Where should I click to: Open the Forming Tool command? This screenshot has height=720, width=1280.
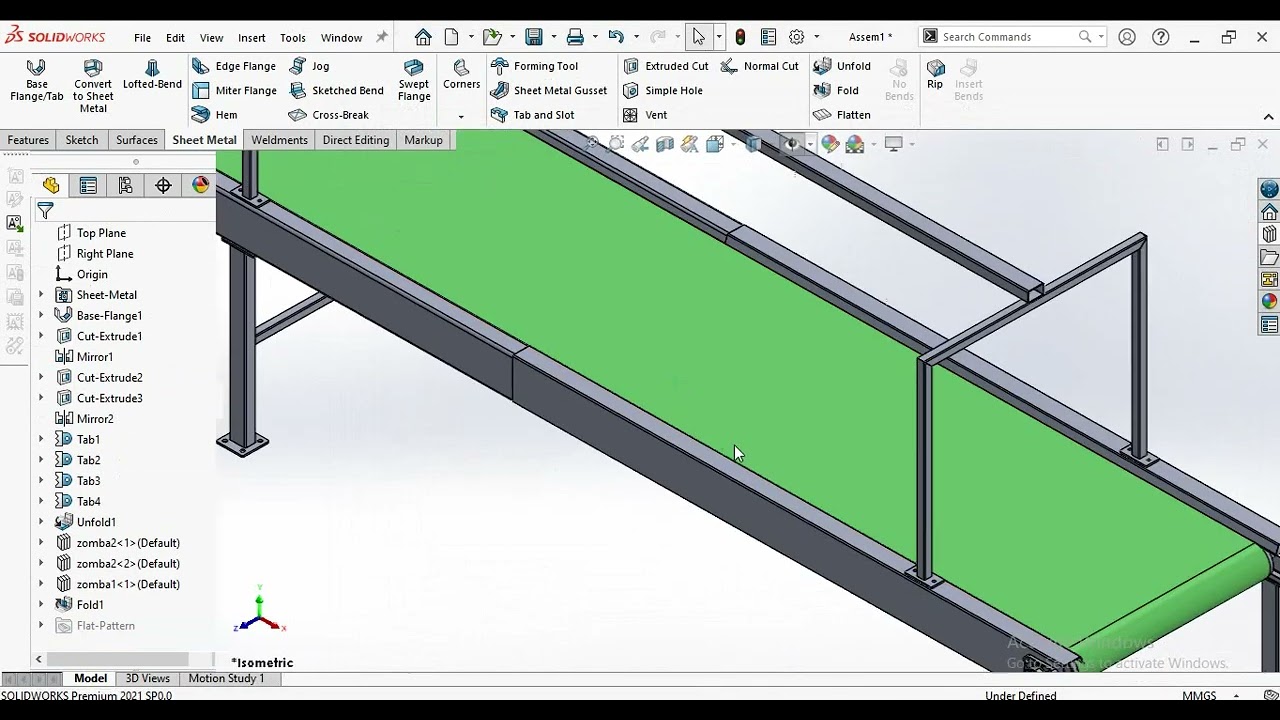(x=535, y=66)
